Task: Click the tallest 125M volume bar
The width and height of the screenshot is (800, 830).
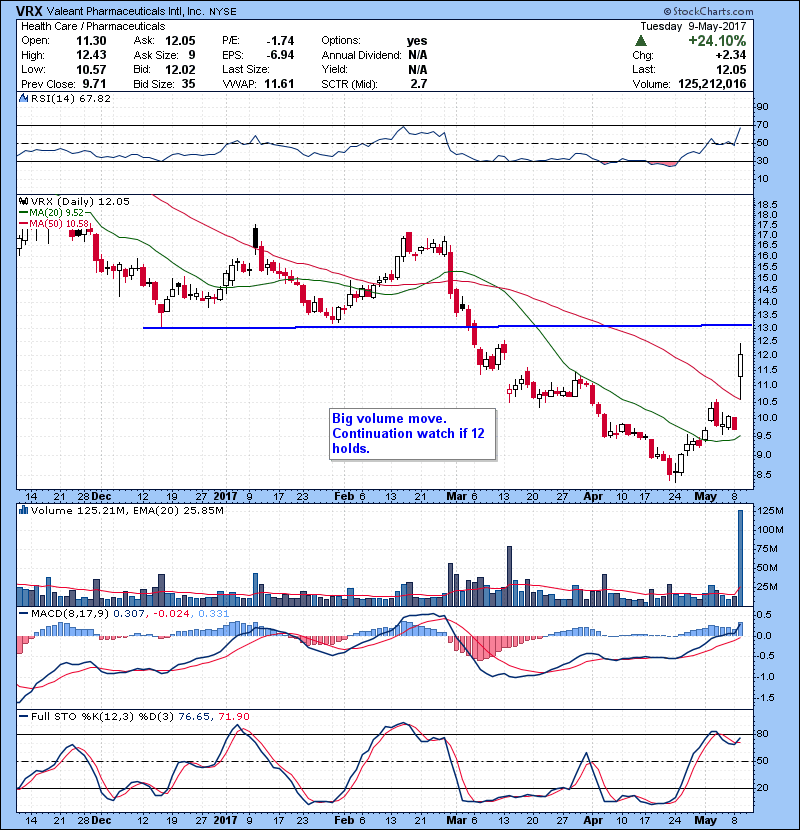Action: 740,557
